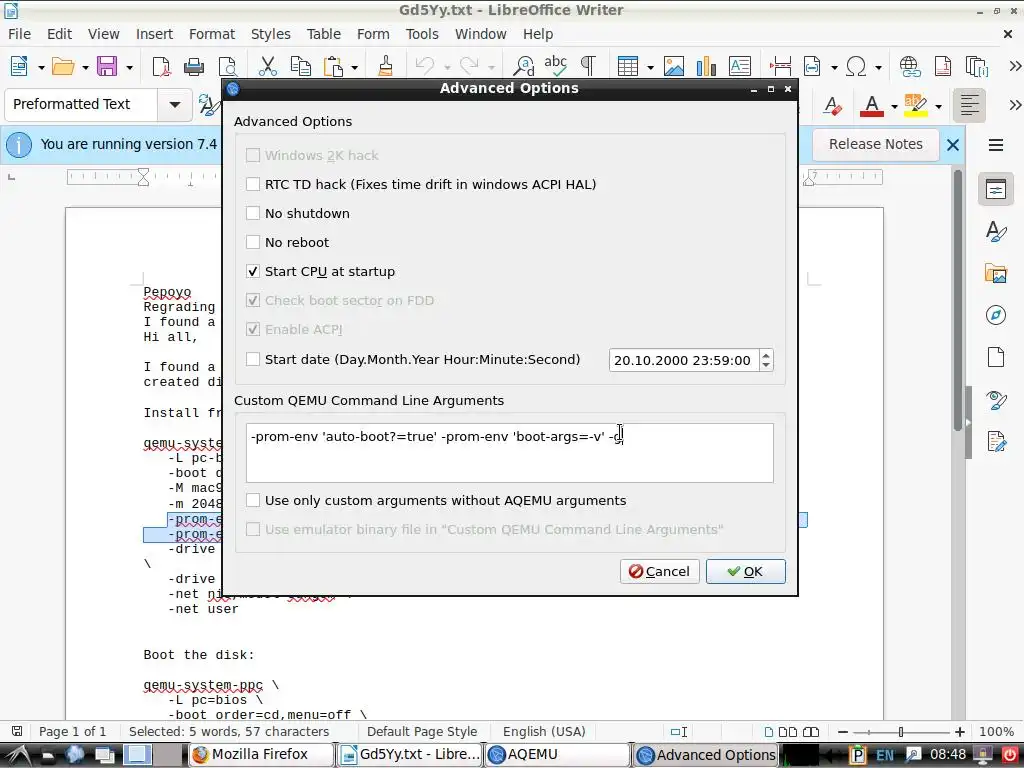Viewport: 1024px width, 768px height.
Task: Open the Insert Table dropdown arrow
Action: click(650, 67)
